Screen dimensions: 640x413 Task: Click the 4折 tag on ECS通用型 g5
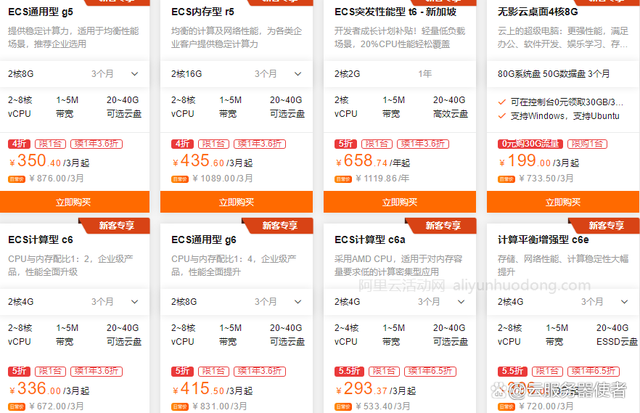pyautogui.click(x=19, y=144)
